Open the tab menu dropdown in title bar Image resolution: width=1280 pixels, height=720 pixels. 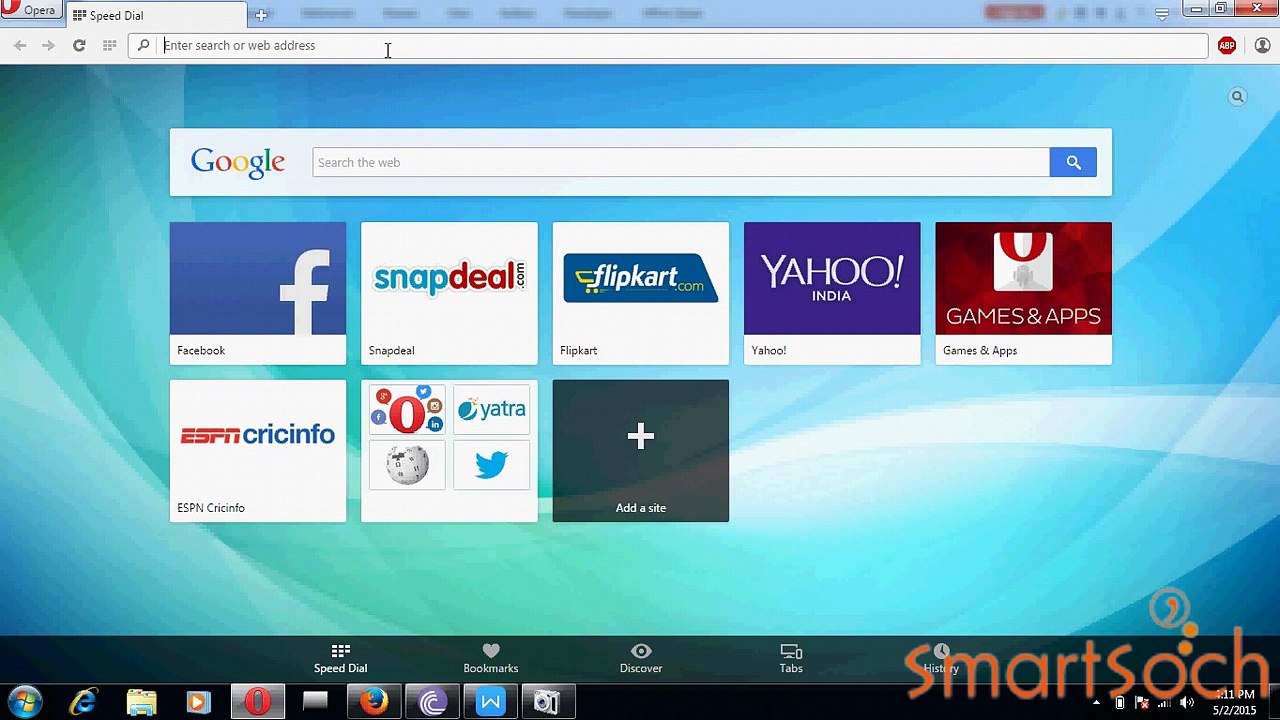pos(1162,14)
